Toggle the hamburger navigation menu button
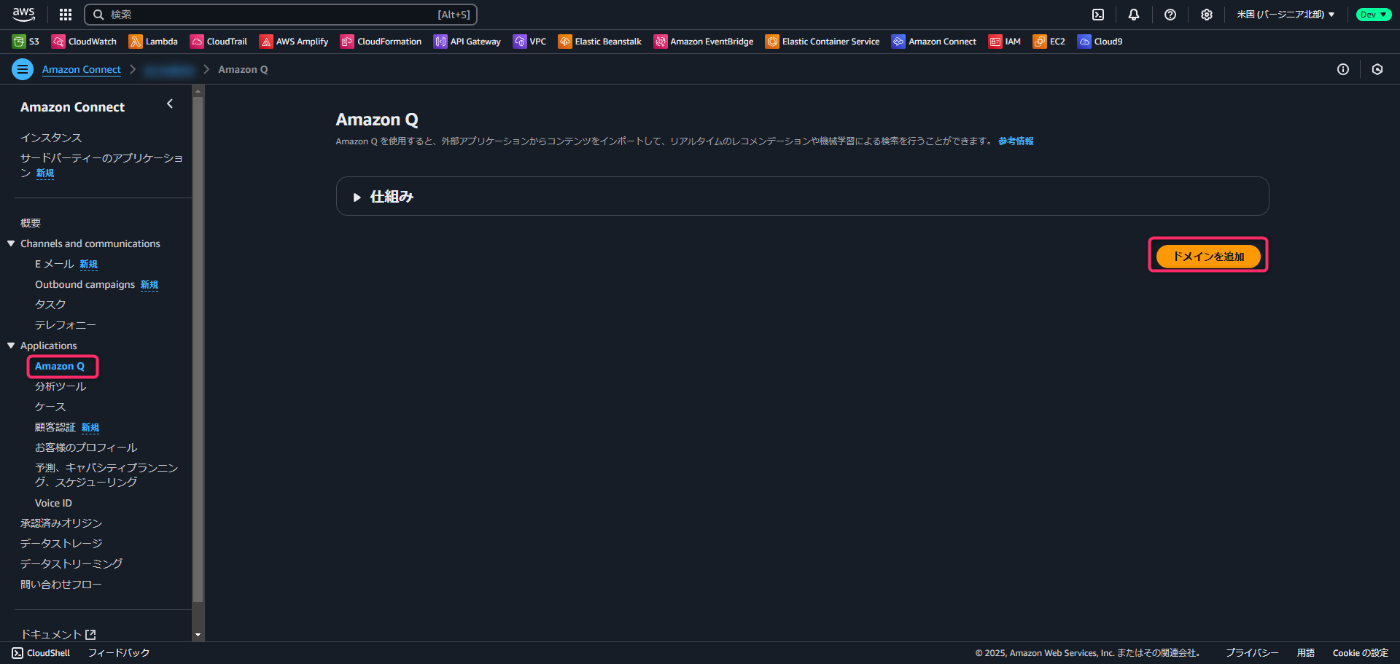This screenshot has height=664, width=1400. [23, 69]
